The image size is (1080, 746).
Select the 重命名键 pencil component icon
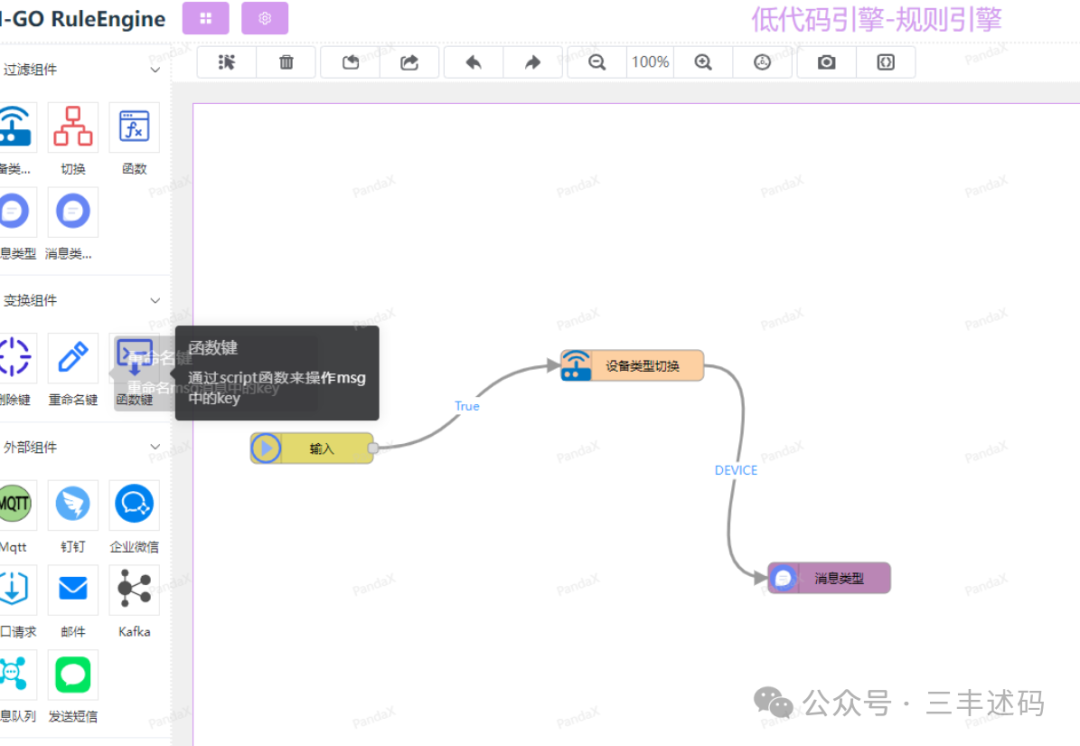tap(73, 358)
